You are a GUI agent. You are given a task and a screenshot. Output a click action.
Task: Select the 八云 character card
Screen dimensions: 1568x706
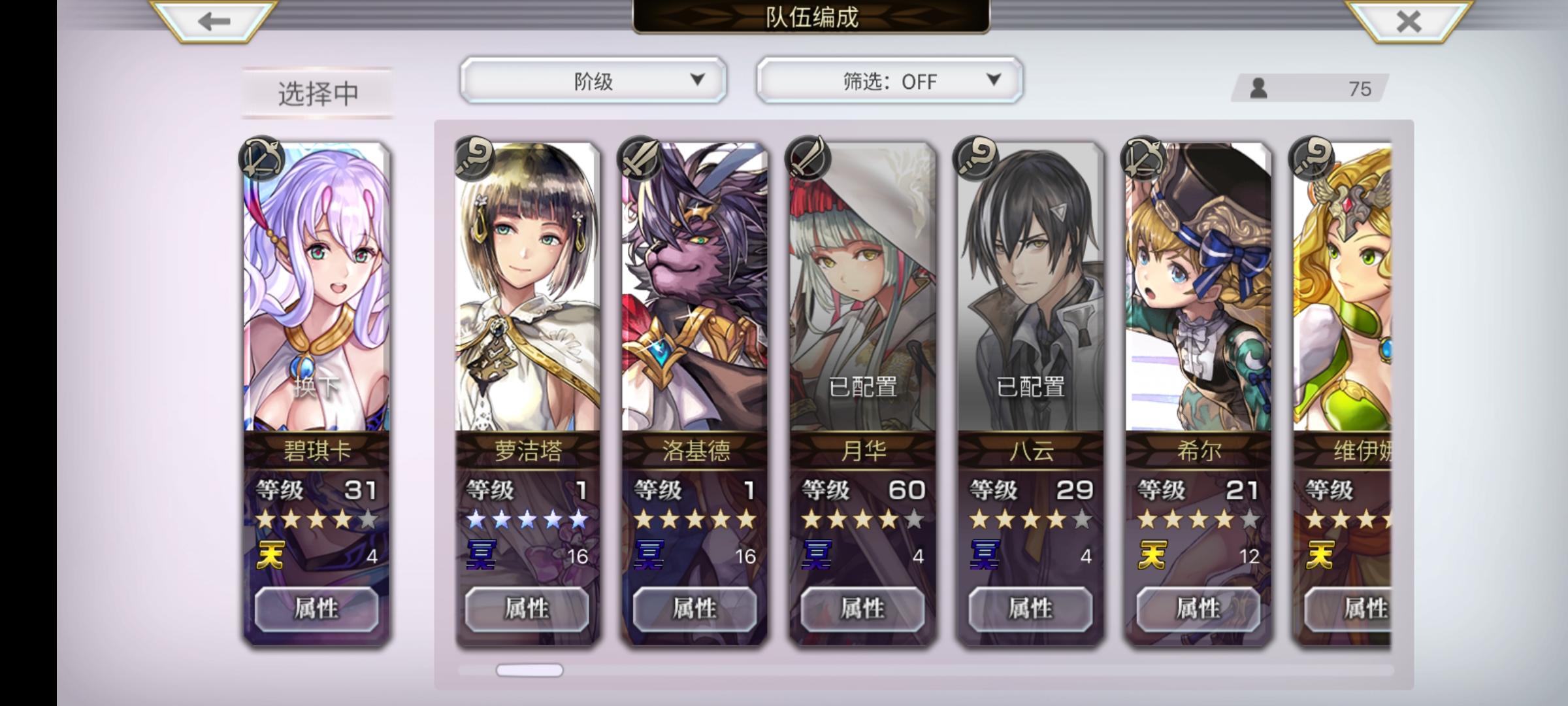pyautogui.click(x=1031, y=392)
